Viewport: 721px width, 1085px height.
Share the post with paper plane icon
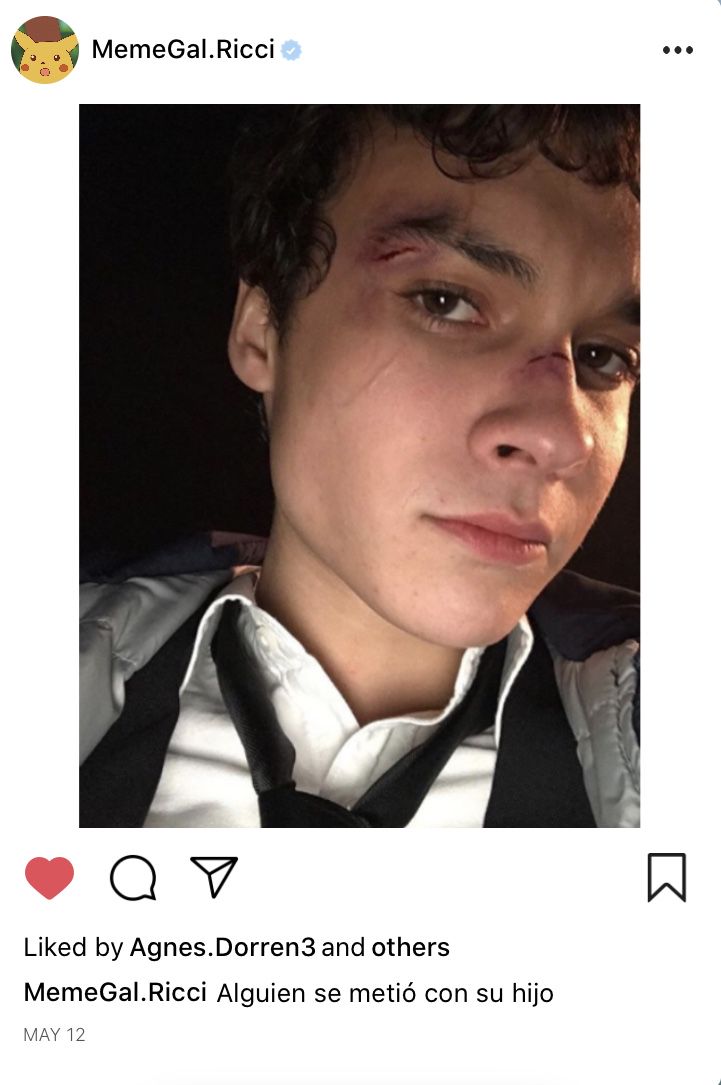pyautogui.click(x=214, y=877)
